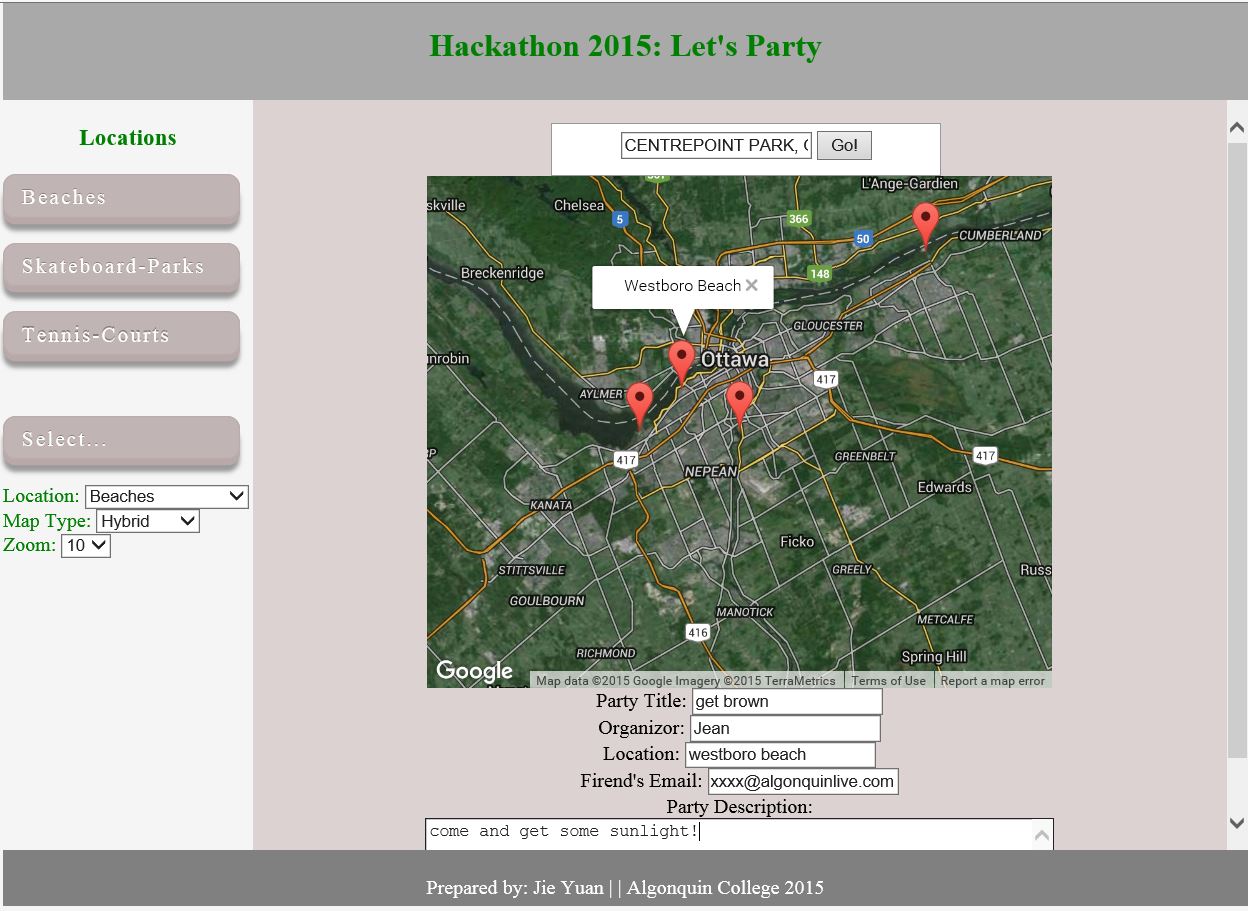The width and height of the screenshot is (1248, 911).
Task: Click the Location field containing westboro beach
Action: click(780, 754)
